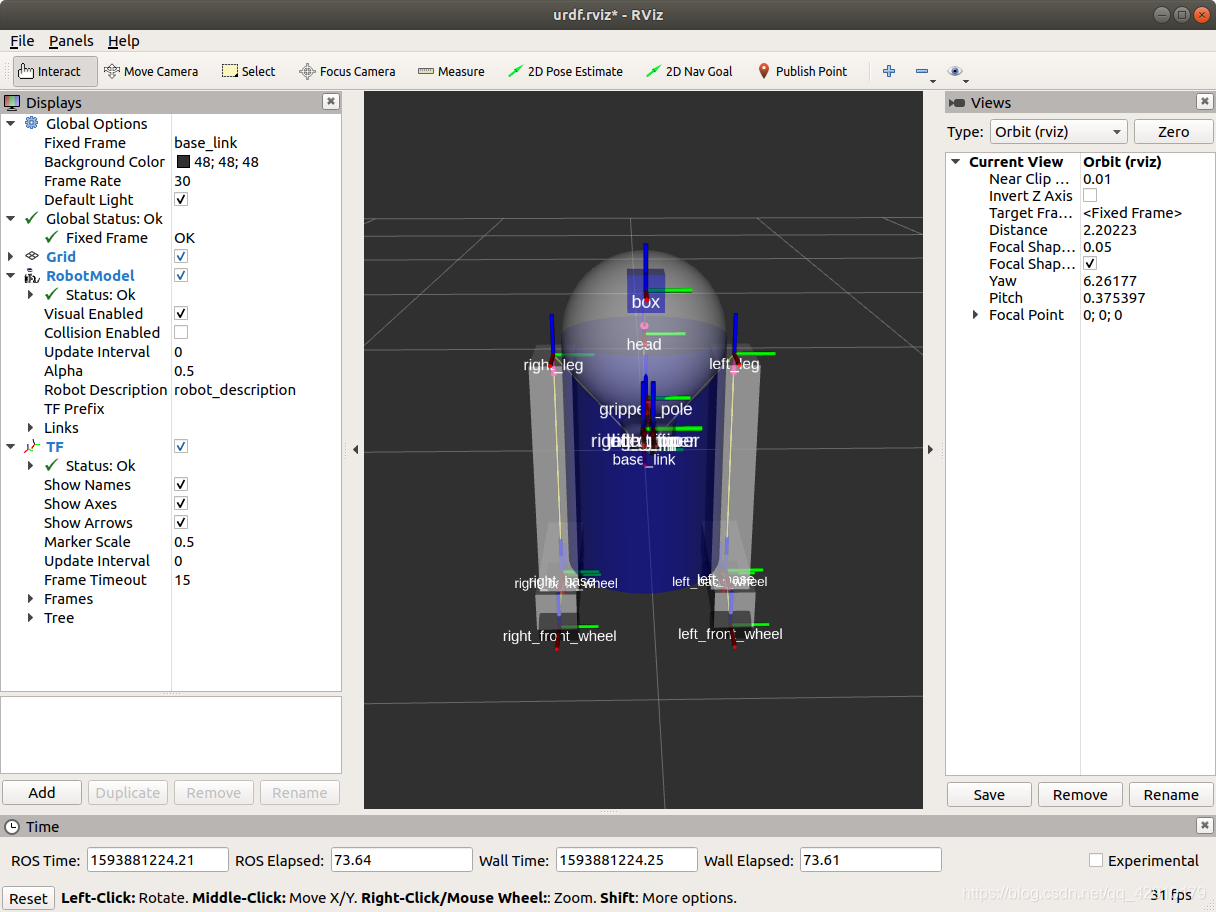Click the Zero view button
The height and width of the screenshot is (912, 1216).
tap(1173, 132)
